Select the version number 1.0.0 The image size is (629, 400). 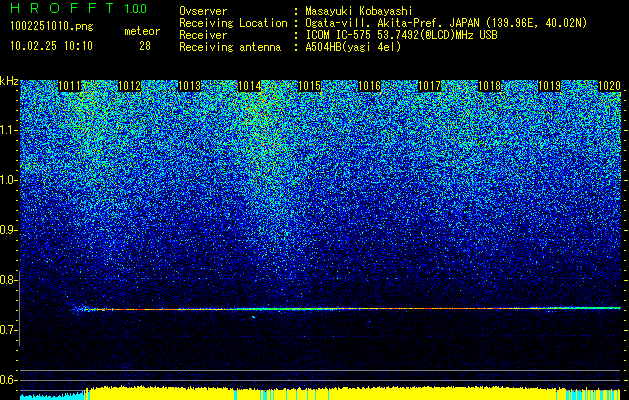coord(136,8)
